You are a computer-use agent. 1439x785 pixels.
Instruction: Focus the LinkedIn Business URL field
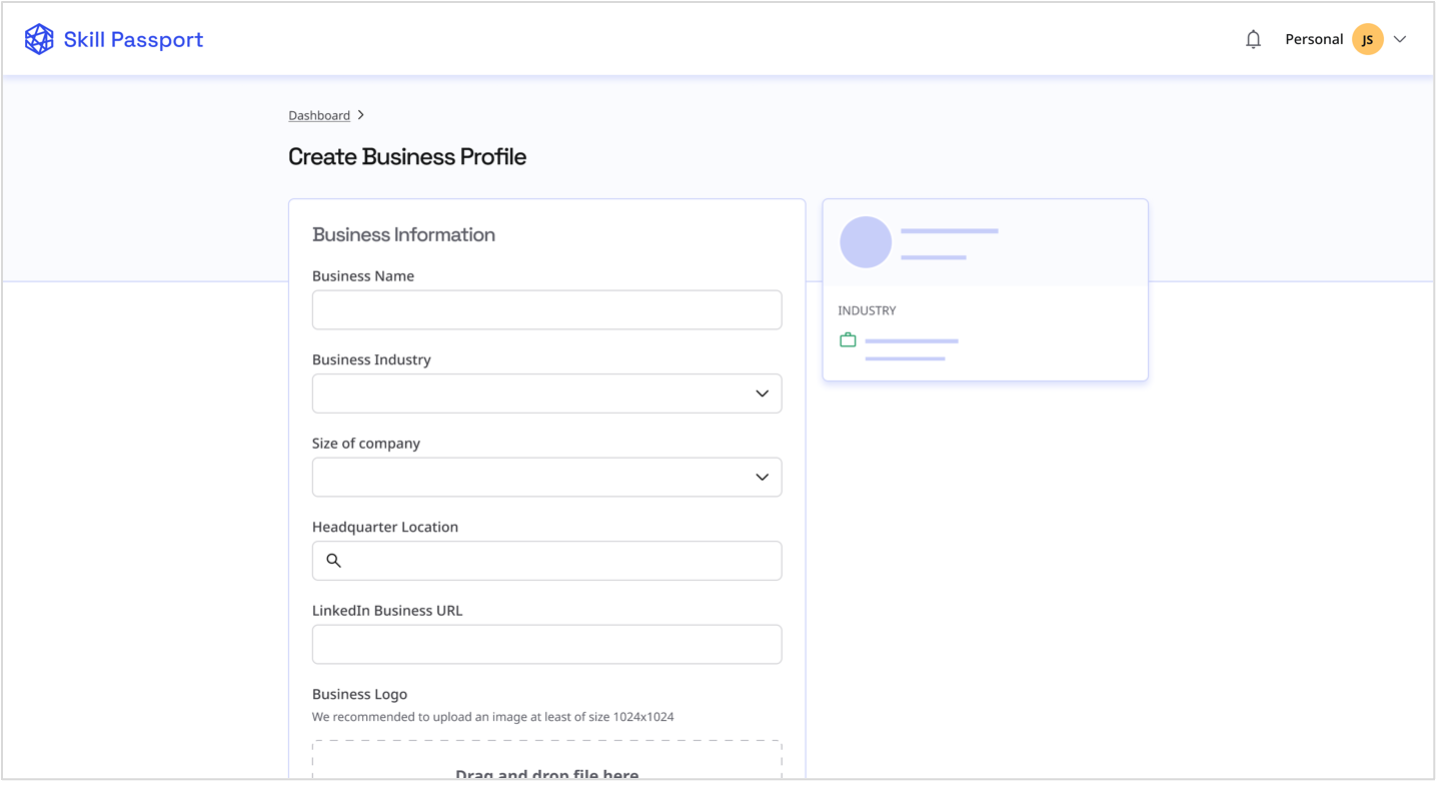click(x=546, y=645)
